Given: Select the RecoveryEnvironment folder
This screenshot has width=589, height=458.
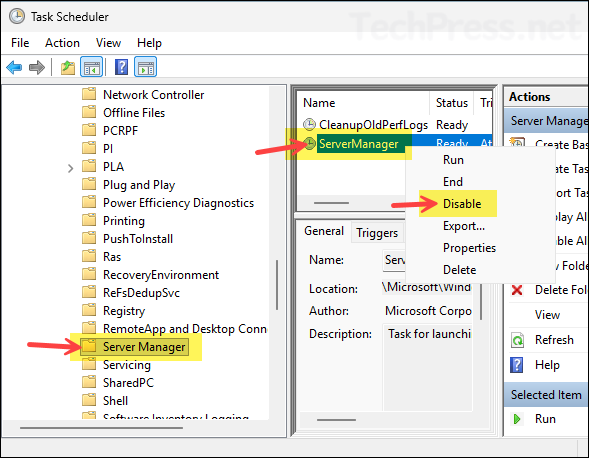Looking at the screenshot, I should point(161,275).
